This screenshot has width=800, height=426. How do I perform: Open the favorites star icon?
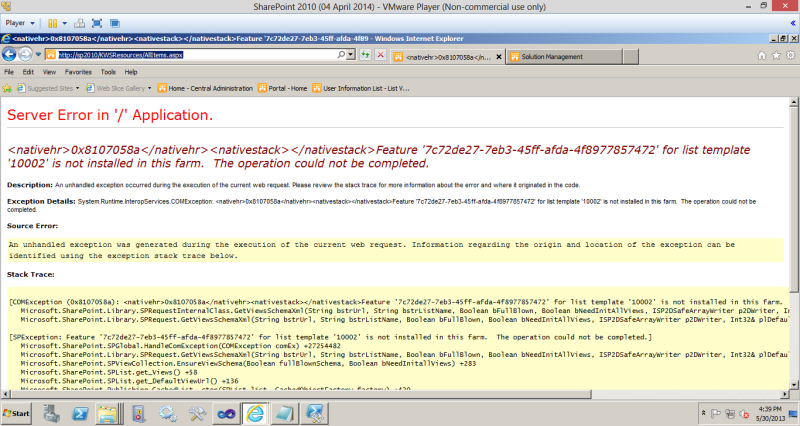click(x=776, y=55)
